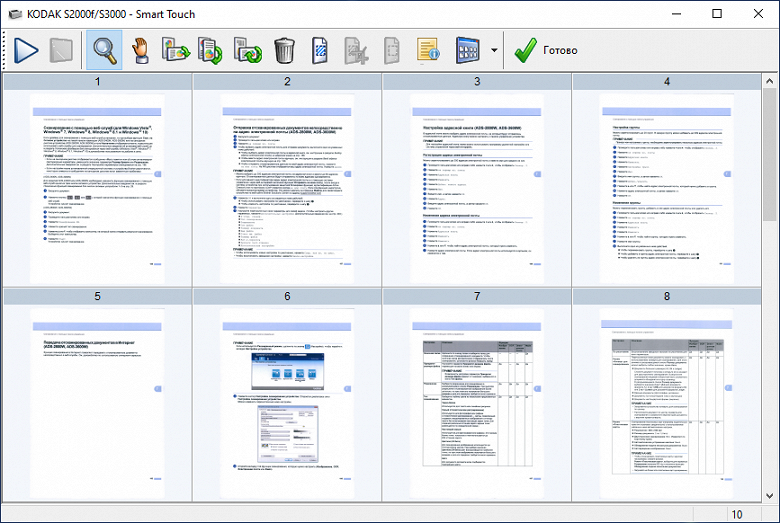Click the grayed crop image icon

click(356, 50)
